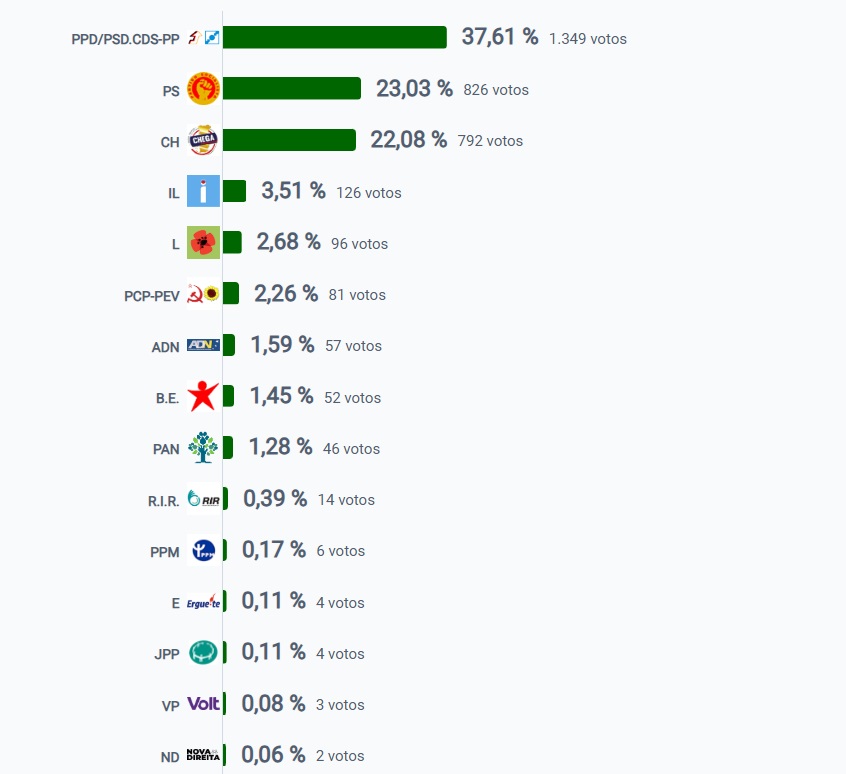
Task: Open the PPM blue circle logo
Action: pos(203,550)
